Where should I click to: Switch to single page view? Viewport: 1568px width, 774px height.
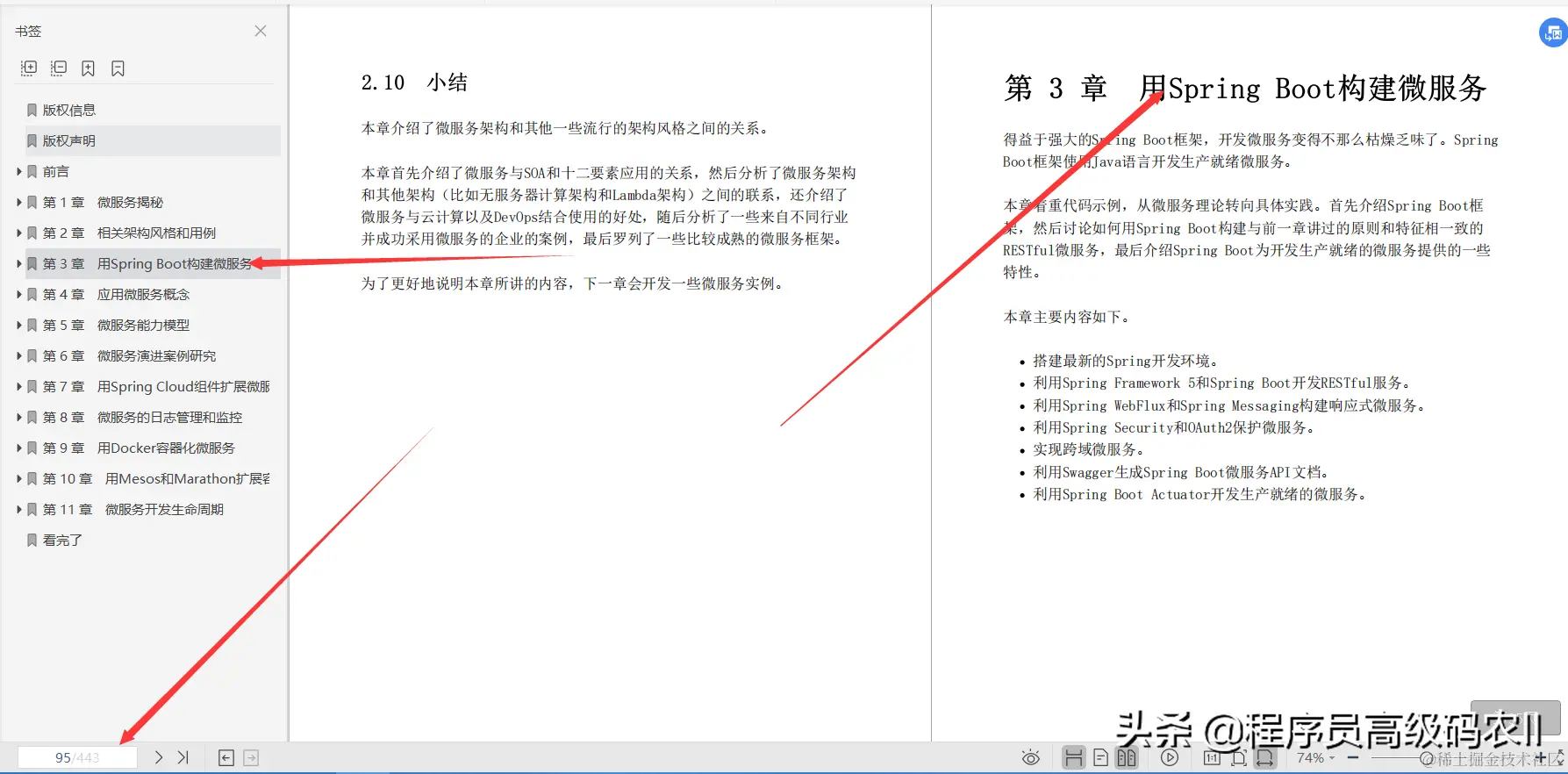[1100, 757]
